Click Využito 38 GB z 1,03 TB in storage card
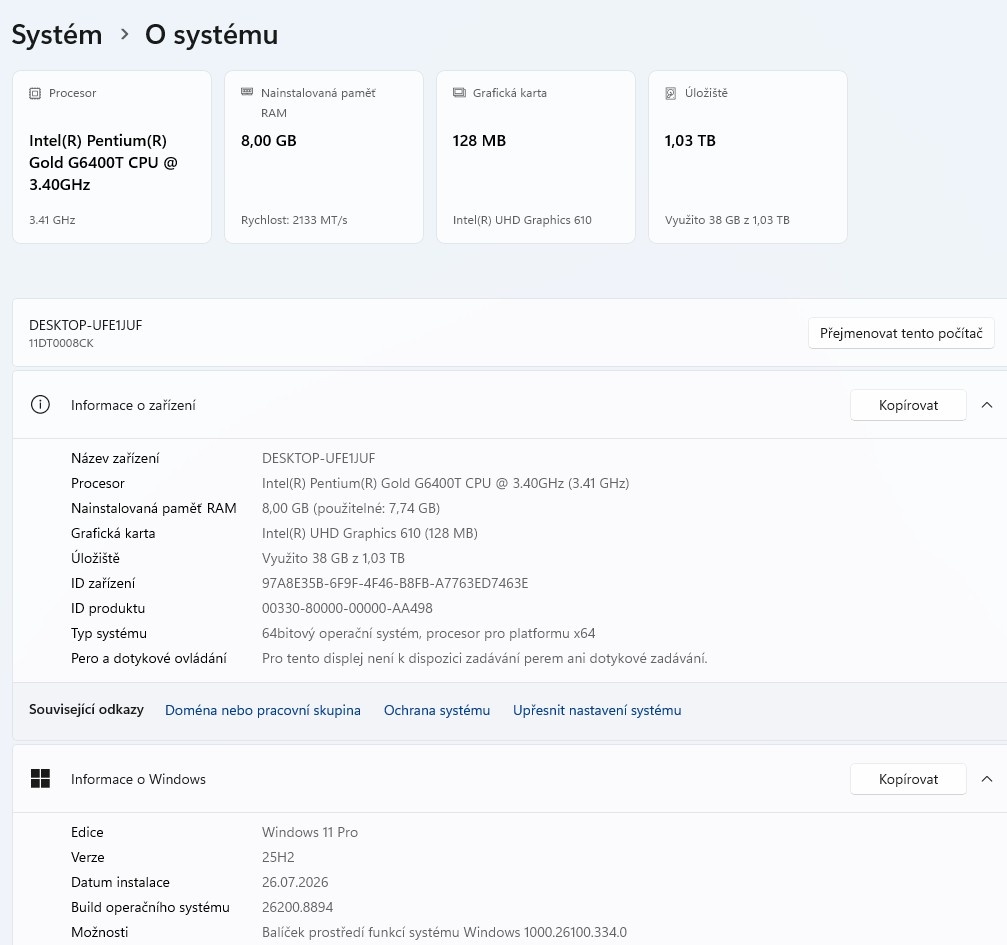 tap(727, 220)
